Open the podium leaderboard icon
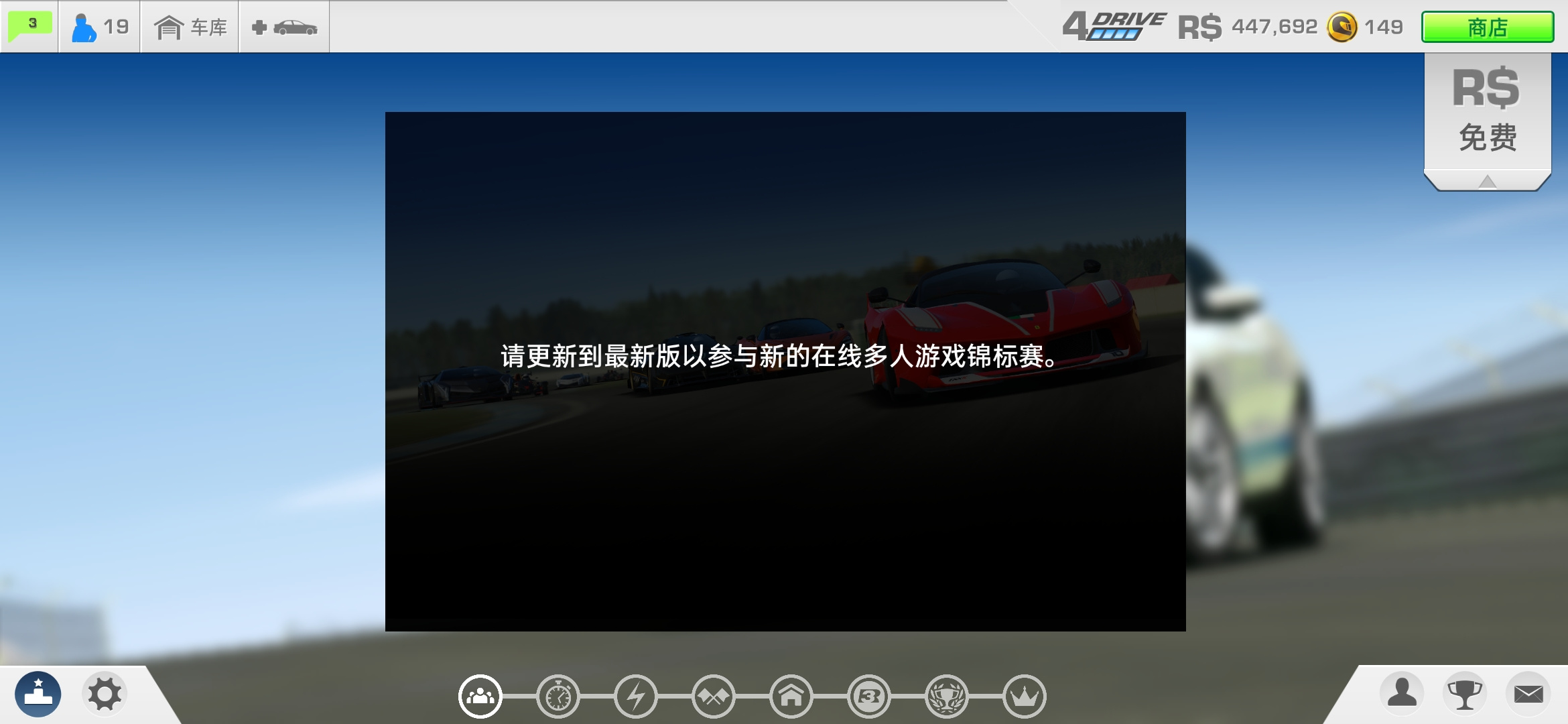 [x=38, y=694]
